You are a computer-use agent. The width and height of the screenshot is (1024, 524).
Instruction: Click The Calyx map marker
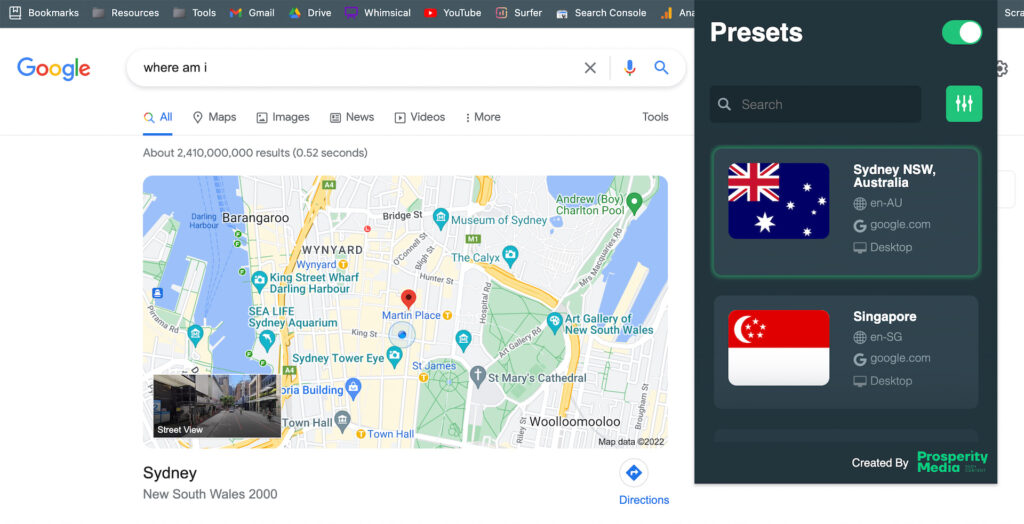511,255
